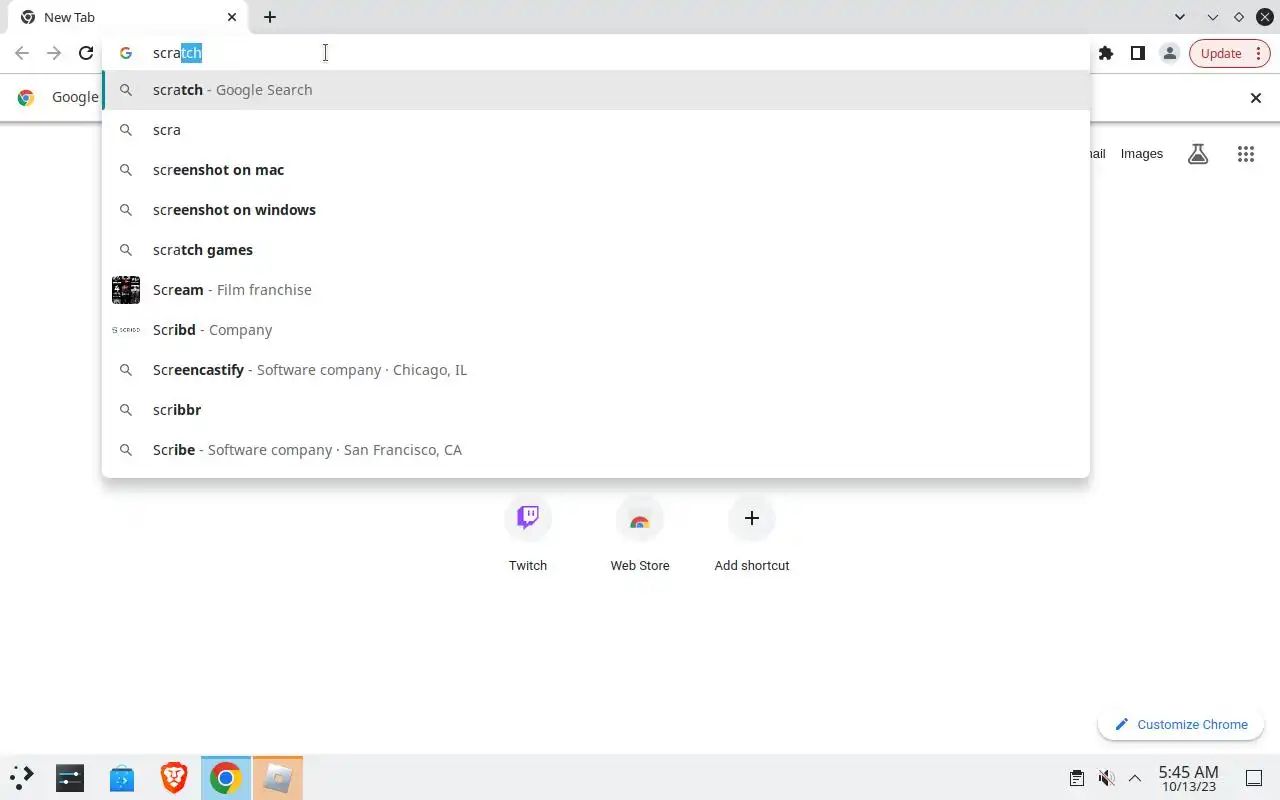Open Chrome three-dot menu
Image resolution: width=1280 pixels, height=800 pixels.
[1258, 53]
